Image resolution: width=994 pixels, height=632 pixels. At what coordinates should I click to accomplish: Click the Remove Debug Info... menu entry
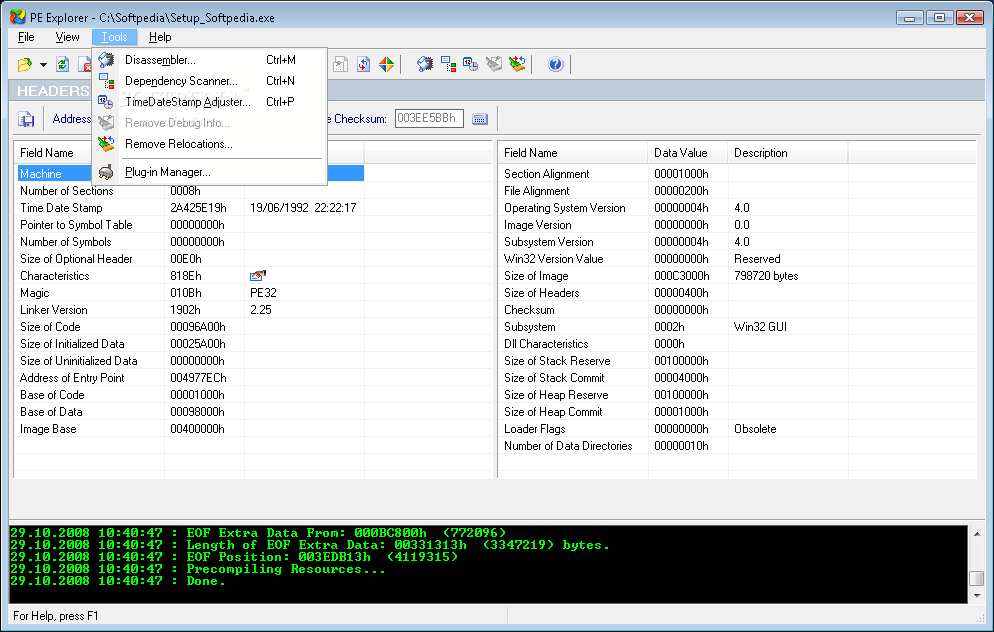tap(209, 122)
